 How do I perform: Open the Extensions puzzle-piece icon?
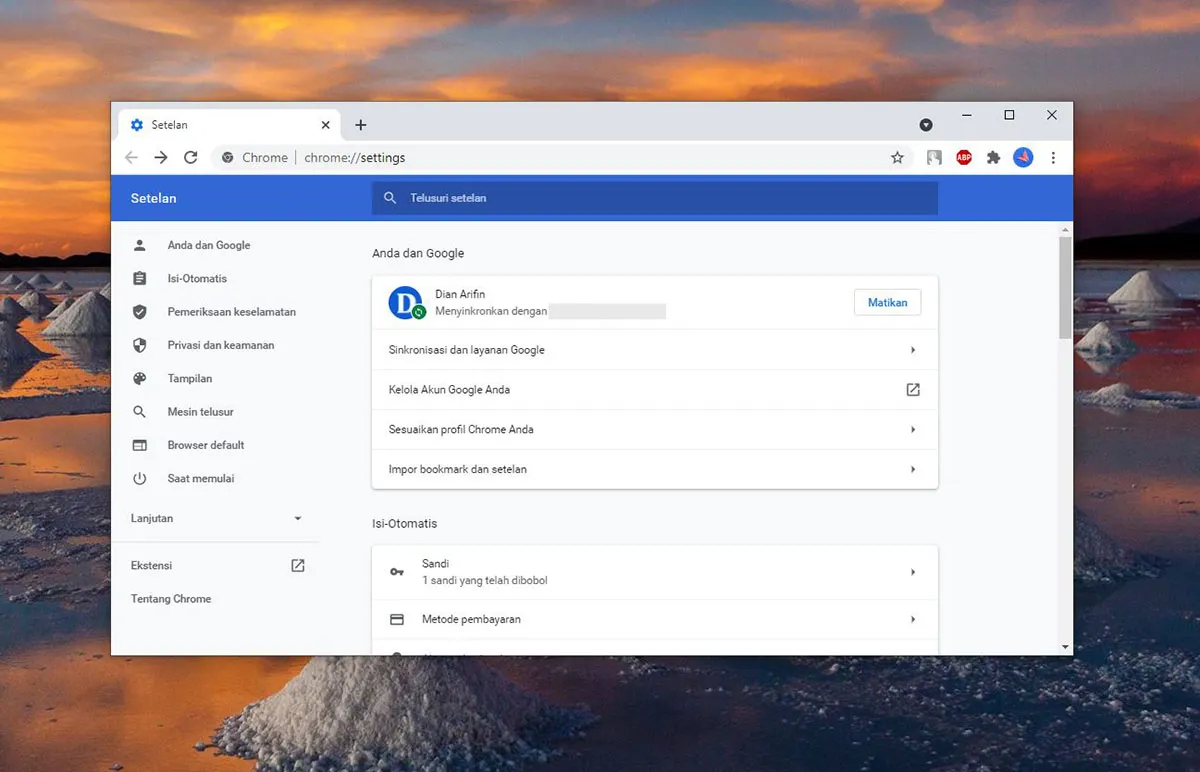(993, 158)
